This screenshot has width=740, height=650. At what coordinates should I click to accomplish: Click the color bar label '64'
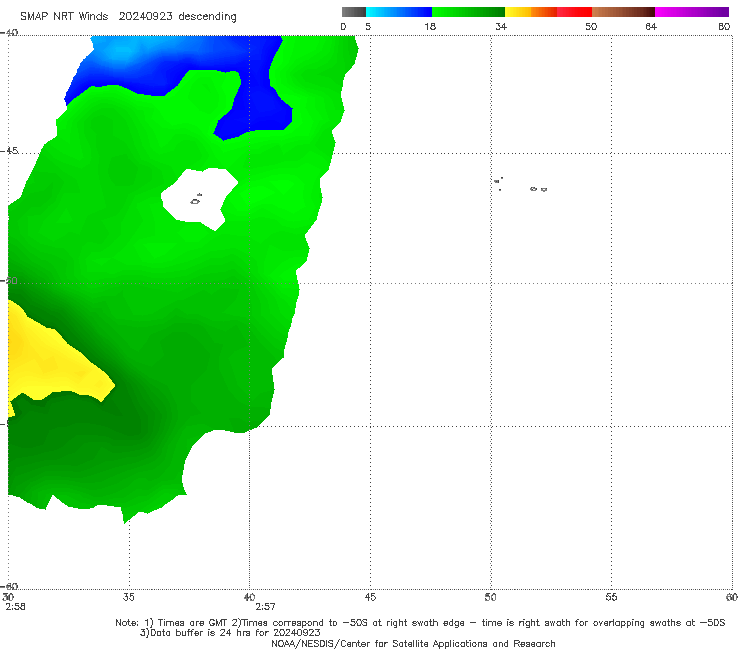tap(651, 26)
